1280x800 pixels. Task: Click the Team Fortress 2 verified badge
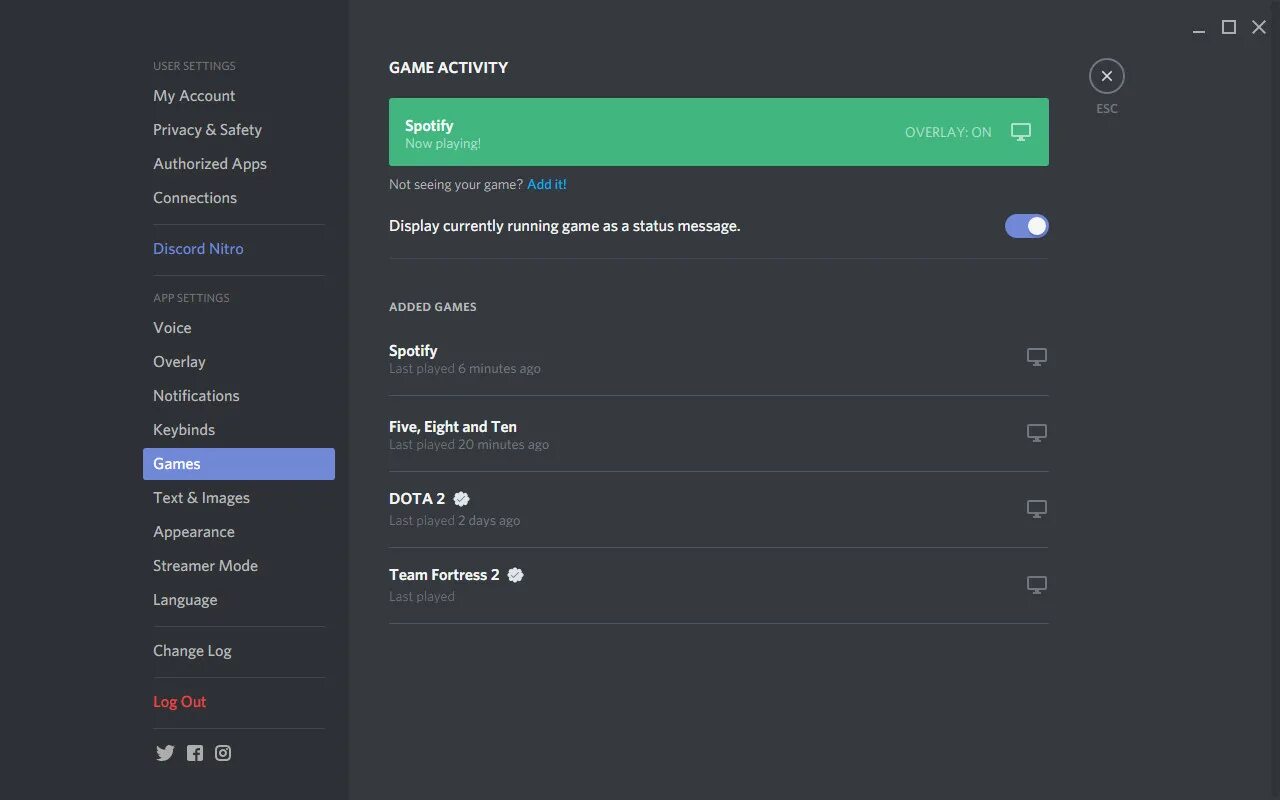(x=516, y=574)
